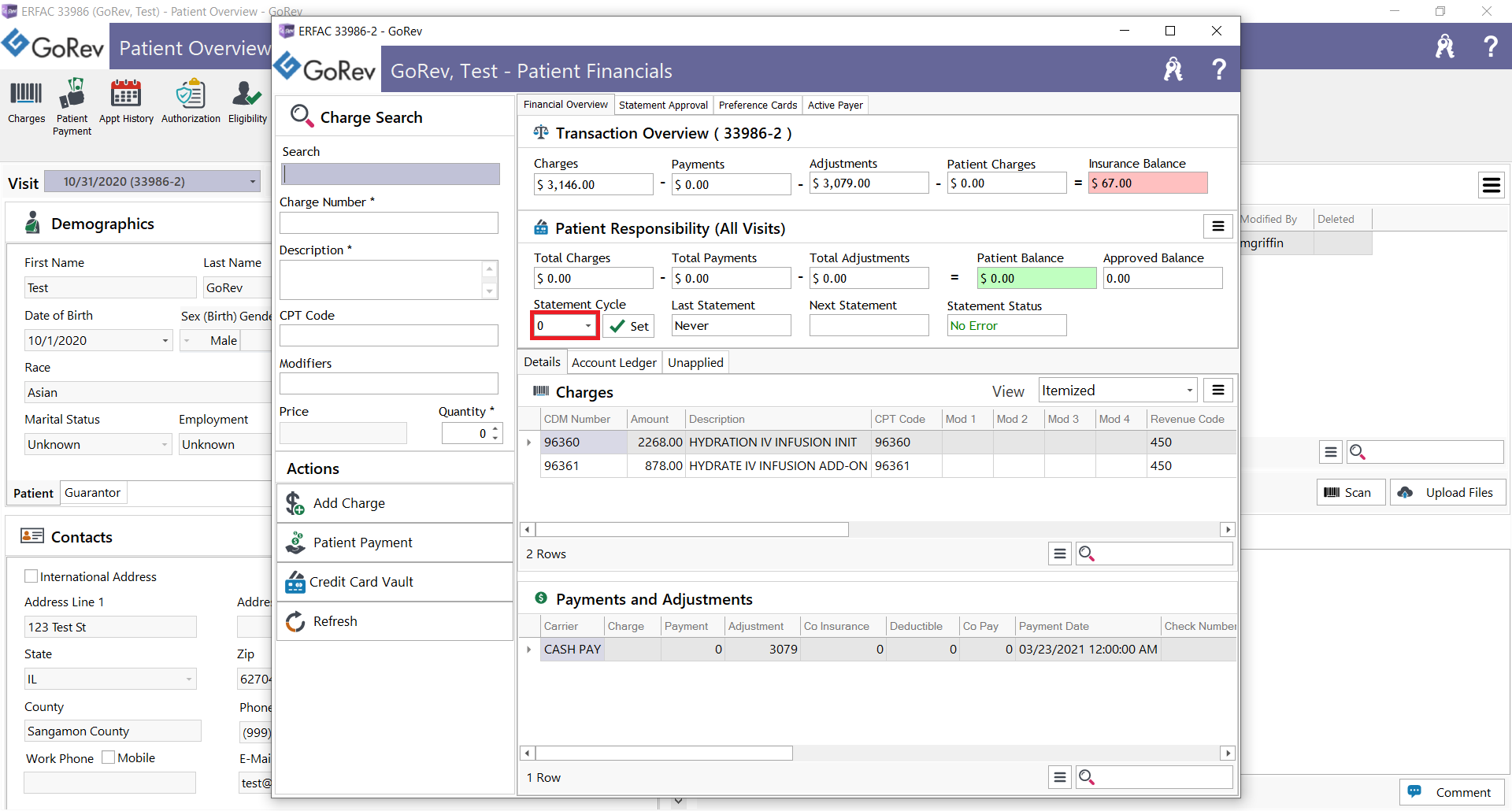This screenshot has width=1512, height=811.
Task: Click Quantity stepper arrows
Action: coord(495,433)
